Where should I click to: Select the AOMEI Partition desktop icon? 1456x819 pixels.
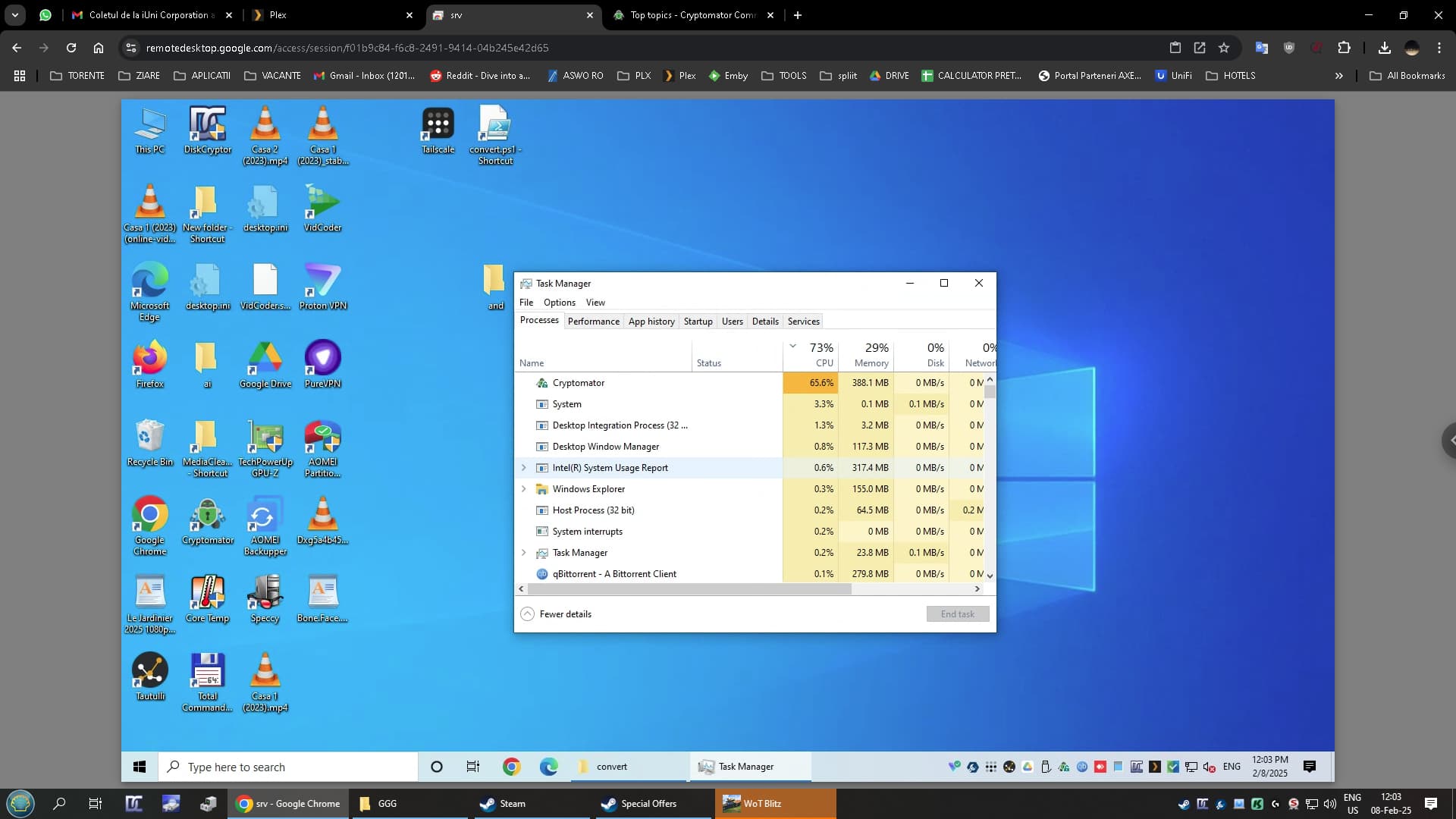tap(322, 447)
